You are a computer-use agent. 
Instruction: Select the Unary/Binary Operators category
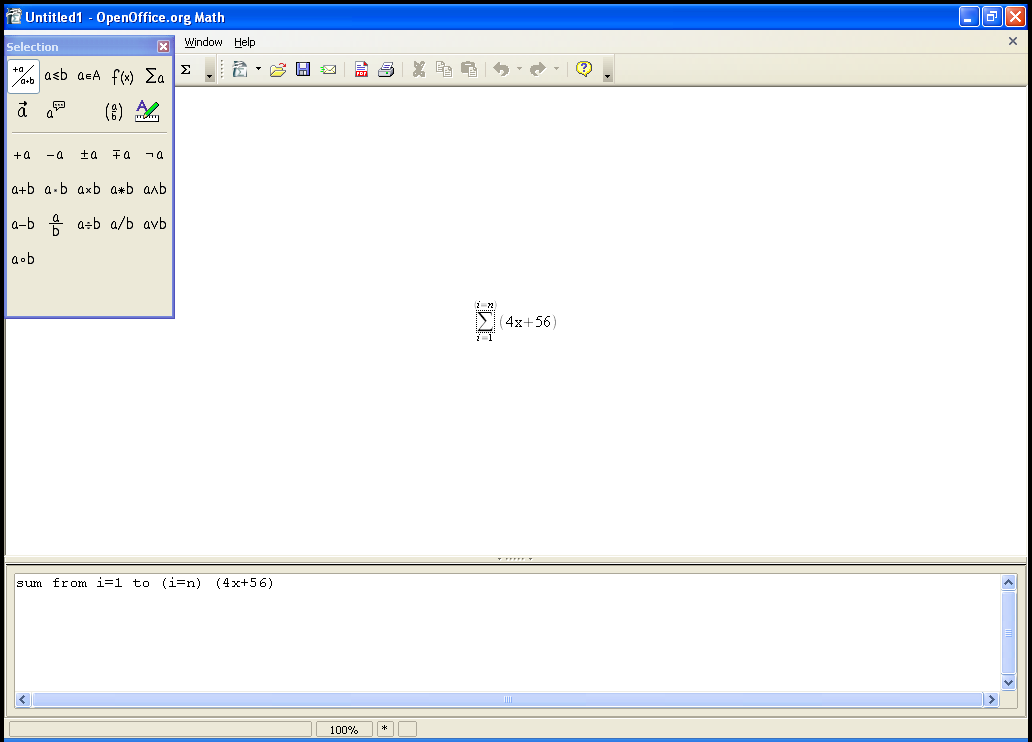pyautogui.click(x=24, y=76)
